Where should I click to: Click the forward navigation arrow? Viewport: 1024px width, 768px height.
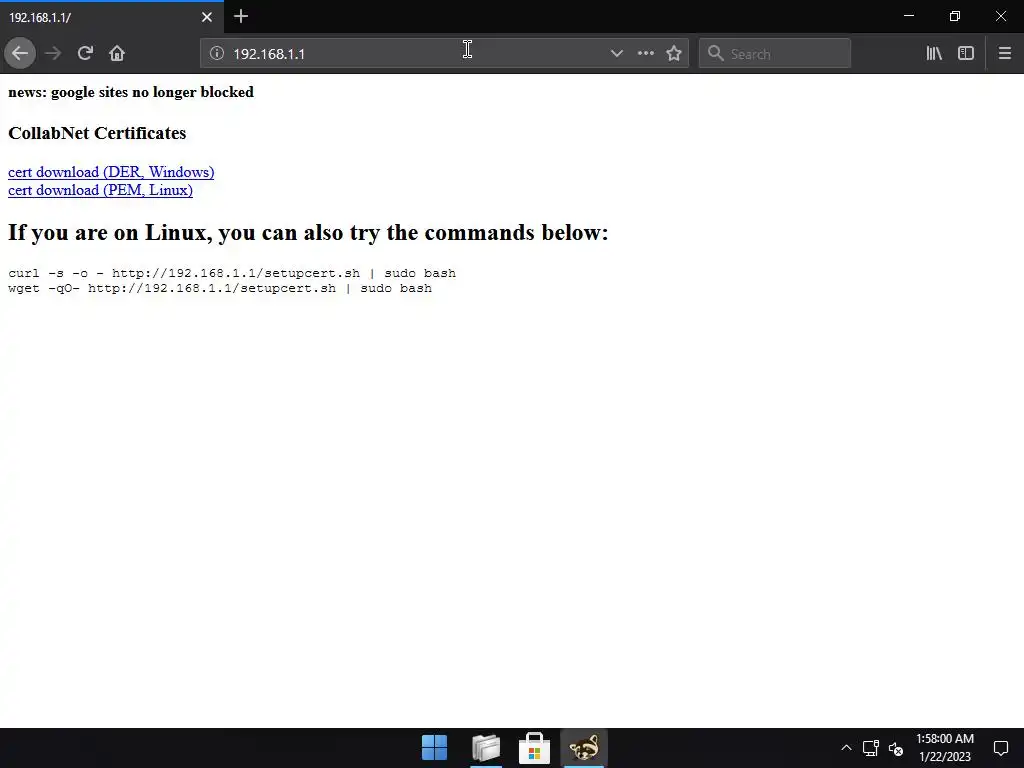pos(53,54)
